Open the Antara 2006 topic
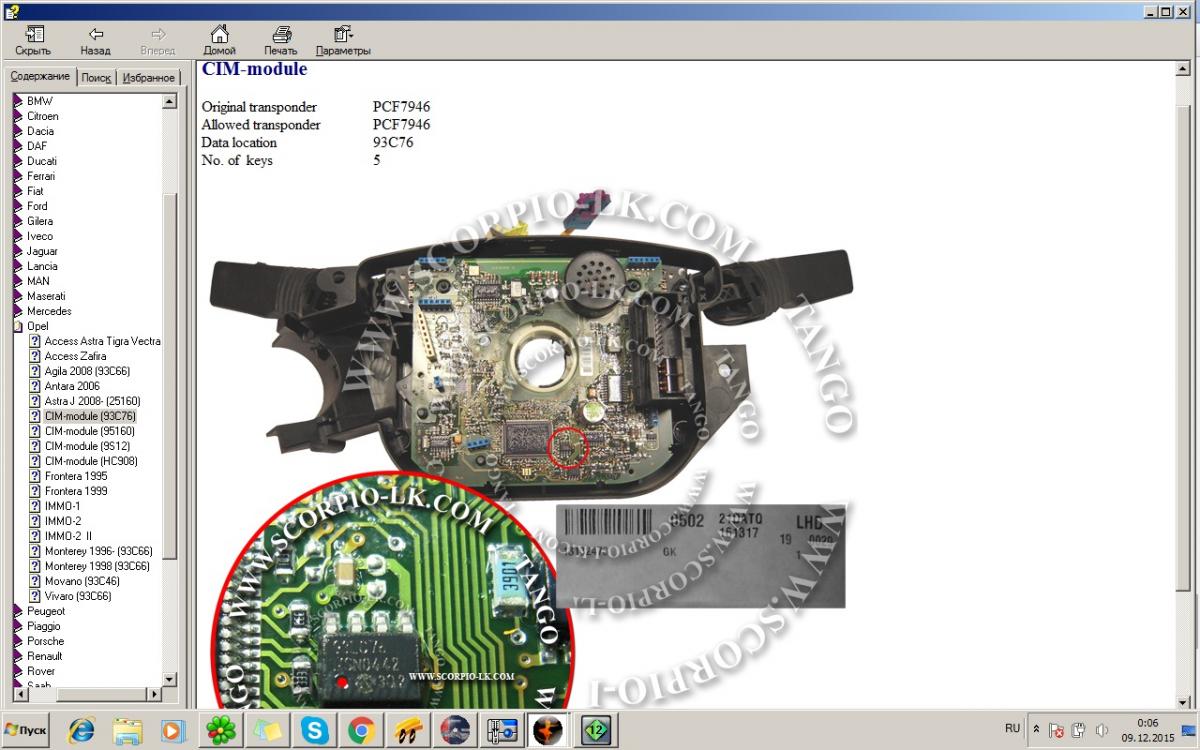The height and width of the screenshot is (750, 1200). (72, 386)
